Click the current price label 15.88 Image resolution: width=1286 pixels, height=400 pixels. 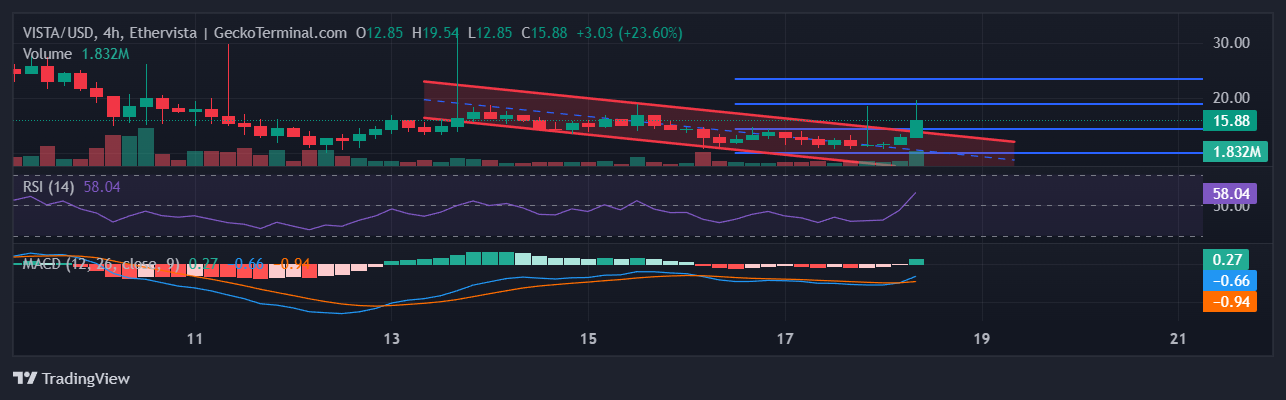(x=1232, y=120)
